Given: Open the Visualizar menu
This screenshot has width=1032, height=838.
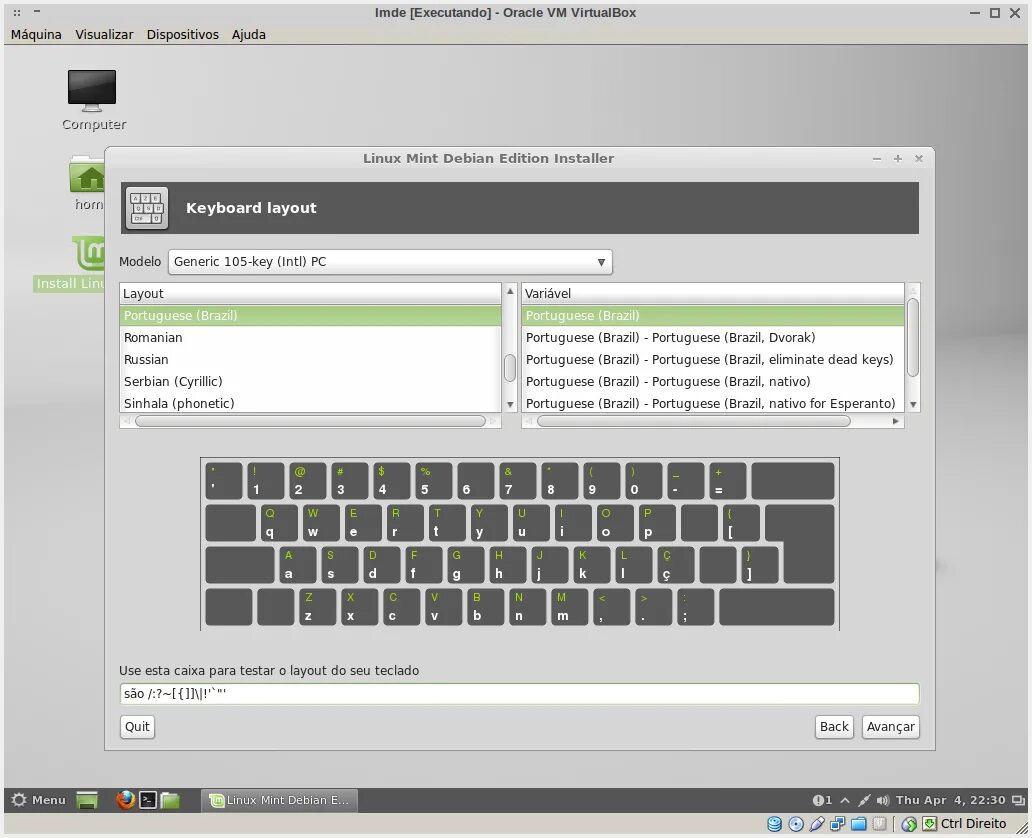Looking at the screenshot, I should point(104,34).
